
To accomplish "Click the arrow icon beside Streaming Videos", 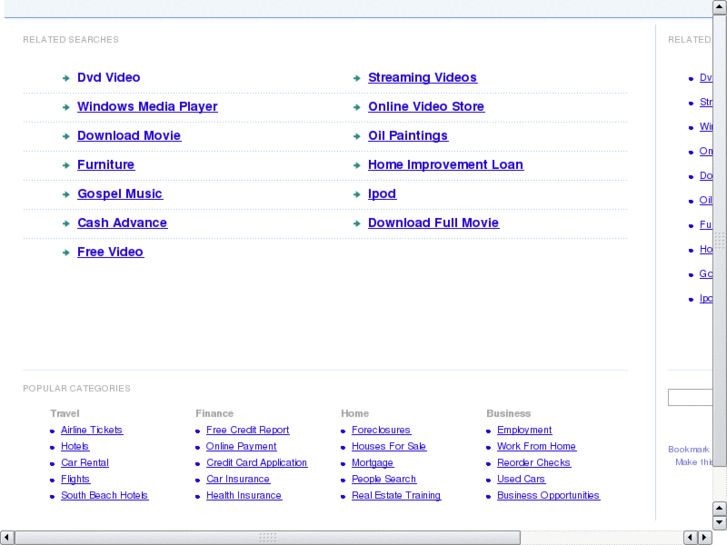I will [357, 78].
